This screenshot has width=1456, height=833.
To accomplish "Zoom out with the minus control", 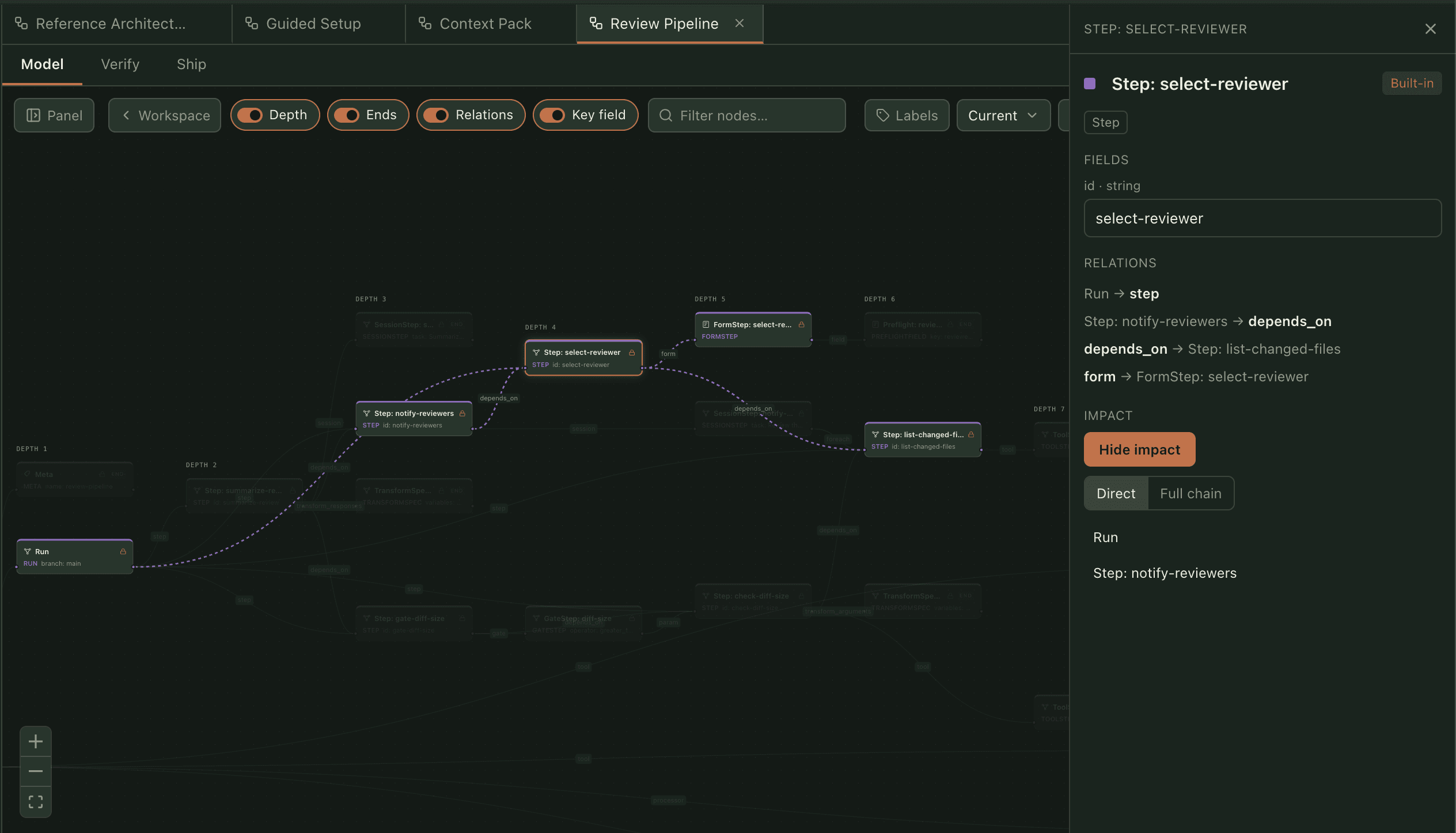I will (x=36, y=771).
